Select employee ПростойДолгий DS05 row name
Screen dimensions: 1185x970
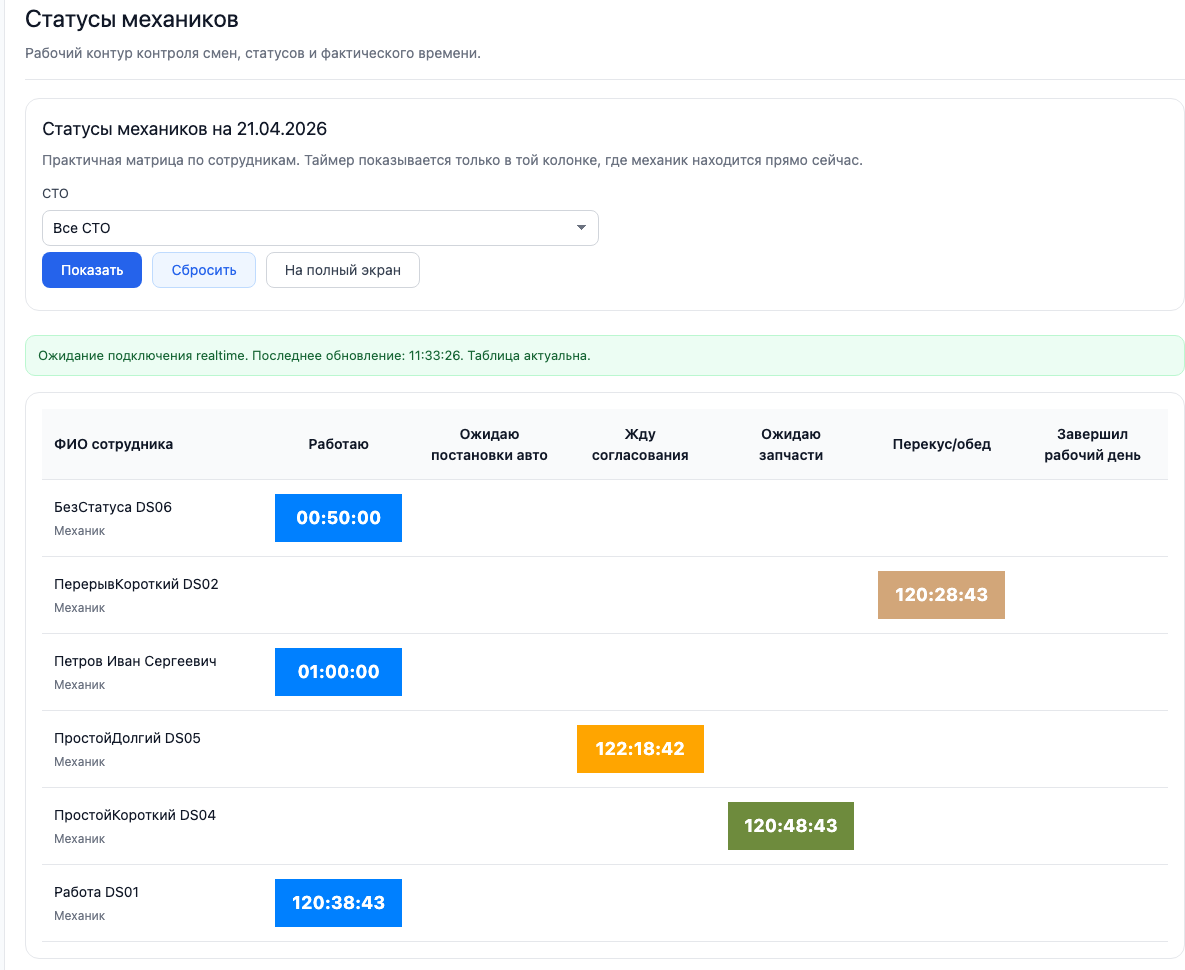pos(127,738)
